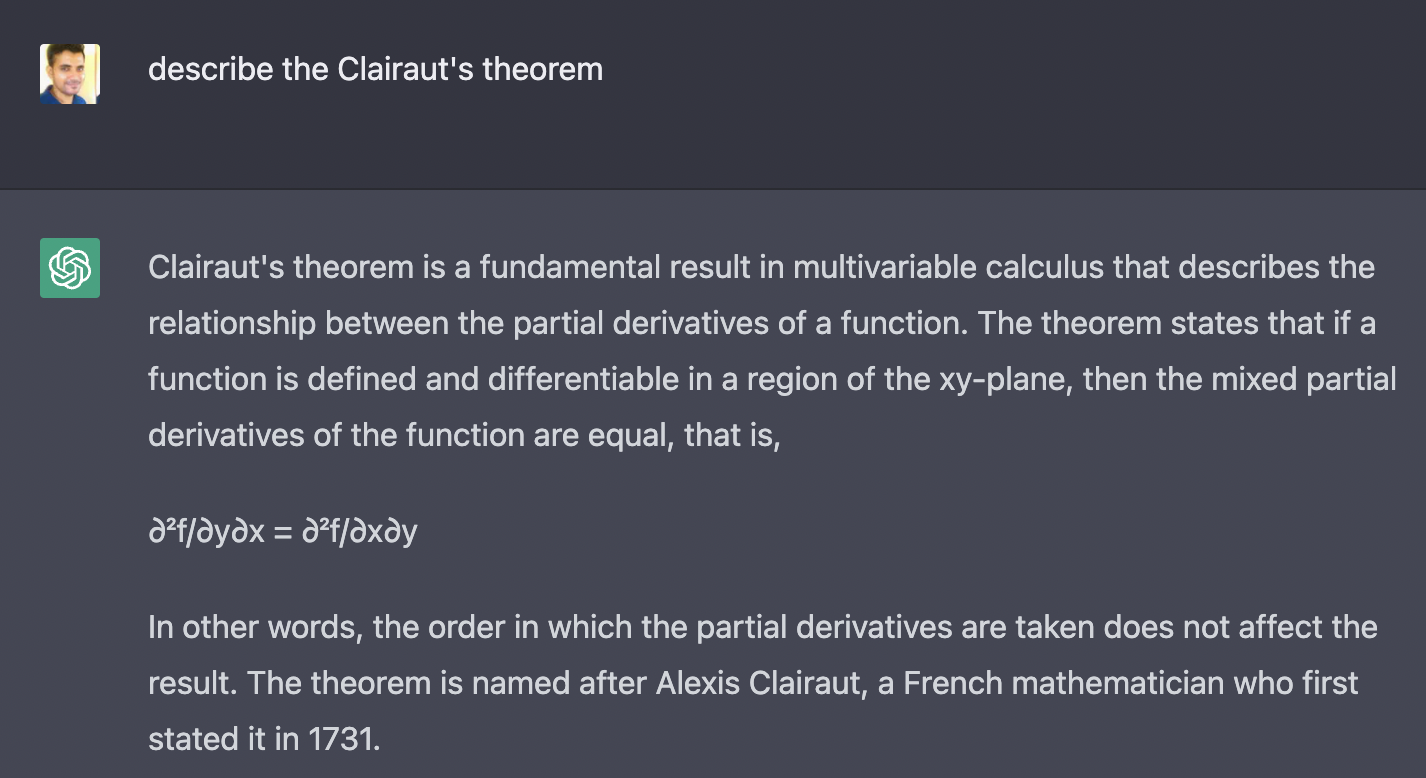This screenshot has width=1426, height=778.
Task: Click the ChatGPT logo icon
Action: click(x=70, y=268)
